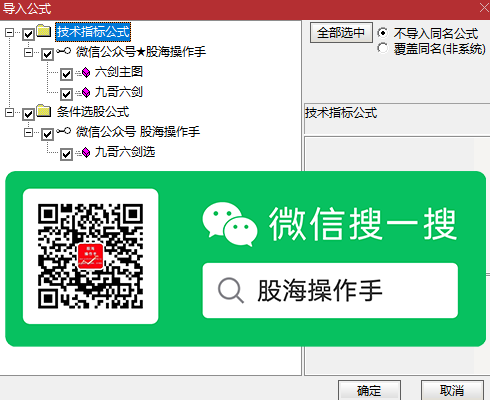Toggle the 六剑主图 checkbox
Image resolution: width=490 pixels, height=400 pixels.
(66, 74)
